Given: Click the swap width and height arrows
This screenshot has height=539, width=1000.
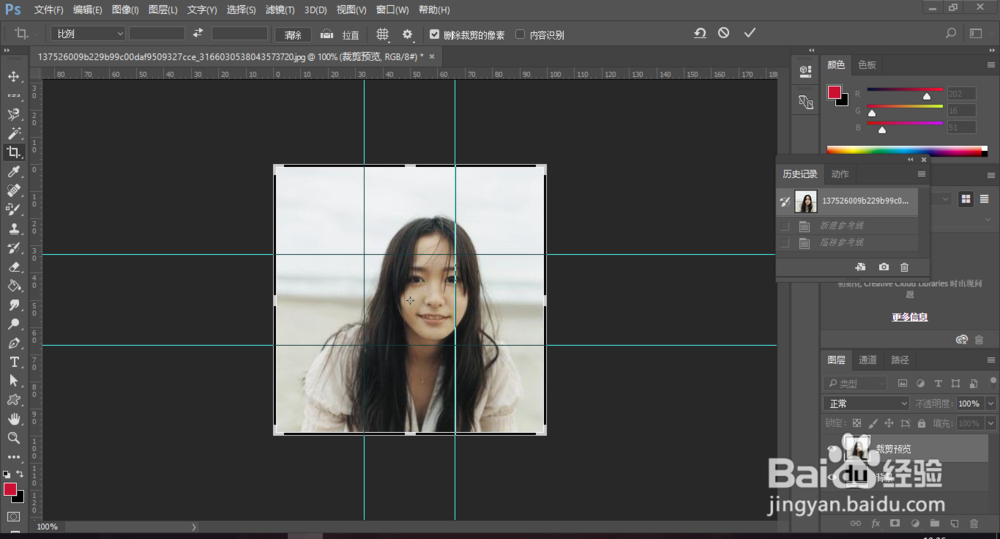Looking at the screenshot, I should coord(198,33).
